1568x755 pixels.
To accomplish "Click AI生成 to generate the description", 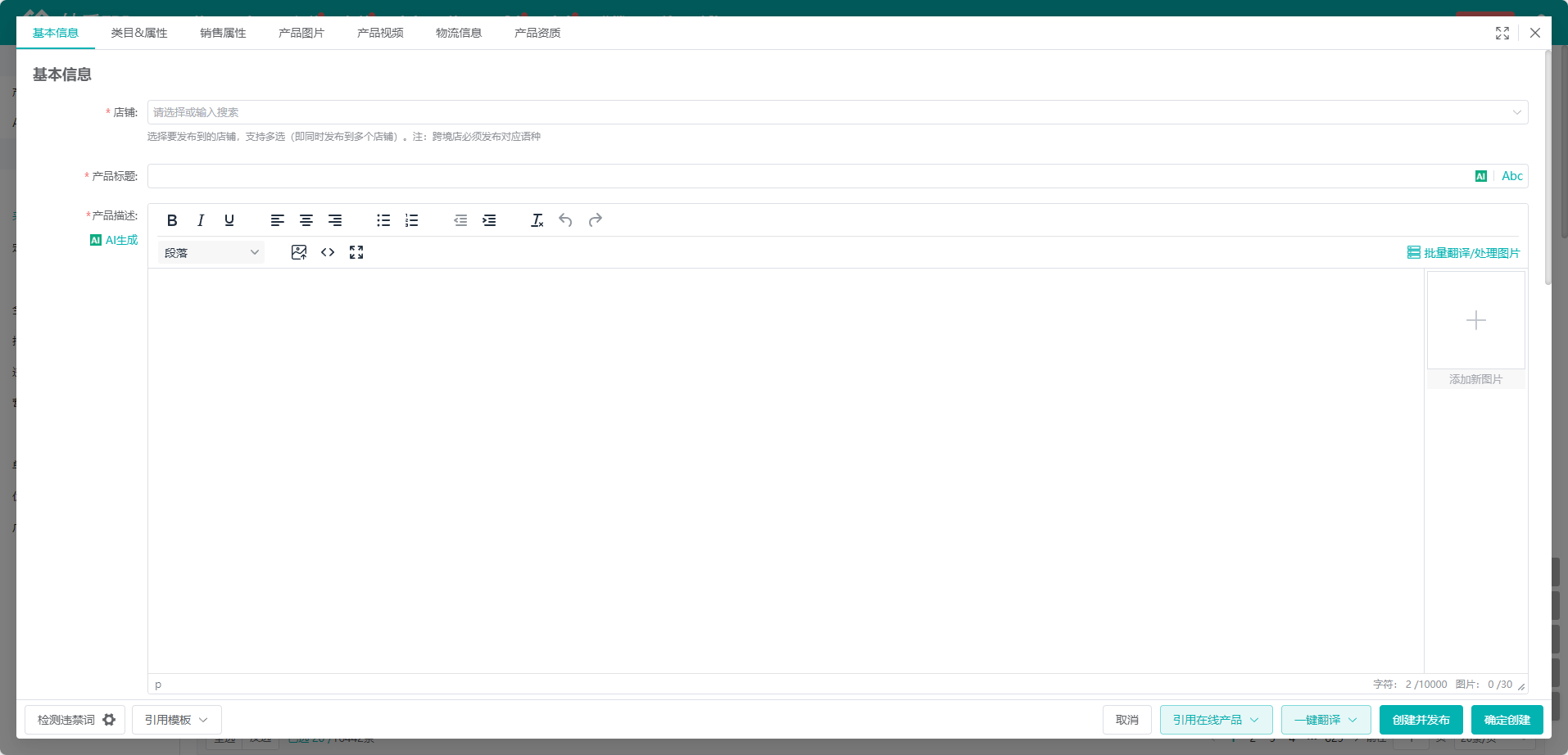I will [114, 240].
